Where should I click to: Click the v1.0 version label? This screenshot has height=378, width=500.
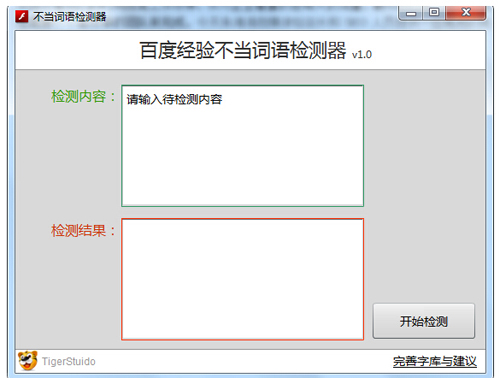362,54
